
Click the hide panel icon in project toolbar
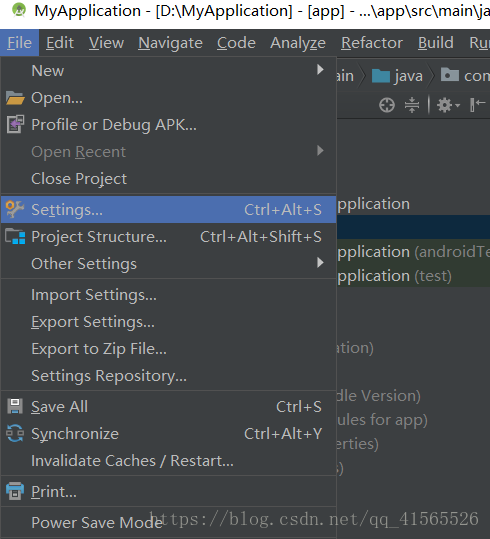click(x=478, y=104)
